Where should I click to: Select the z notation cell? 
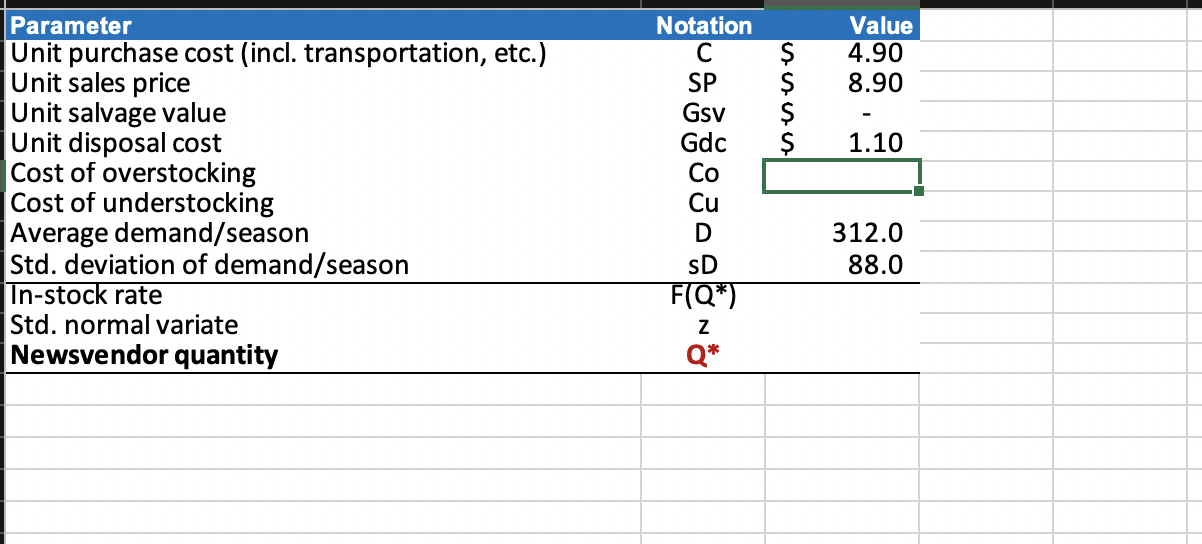[703, 325]
